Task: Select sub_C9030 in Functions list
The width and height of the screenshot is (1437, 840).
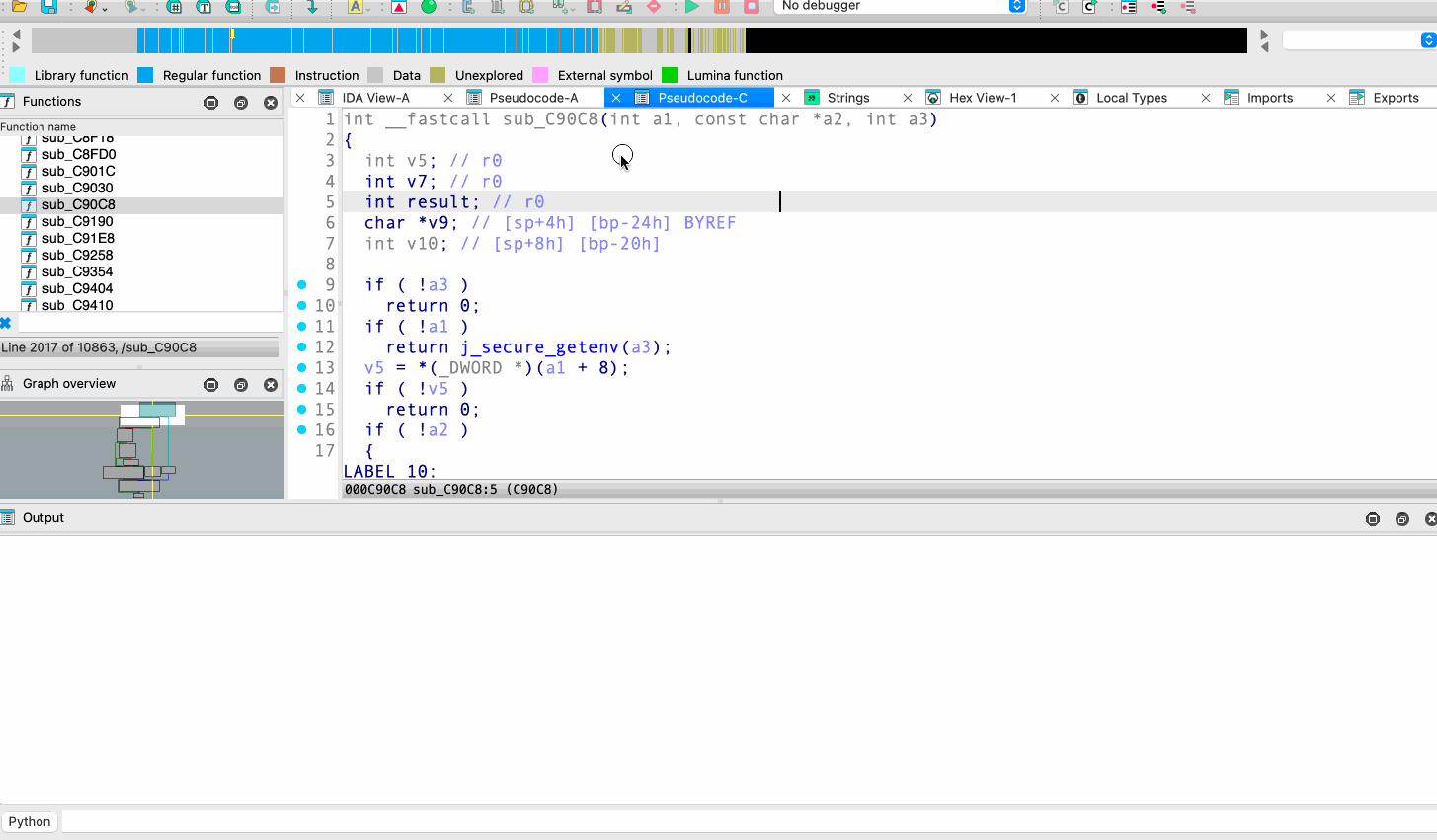Action: 77,188
